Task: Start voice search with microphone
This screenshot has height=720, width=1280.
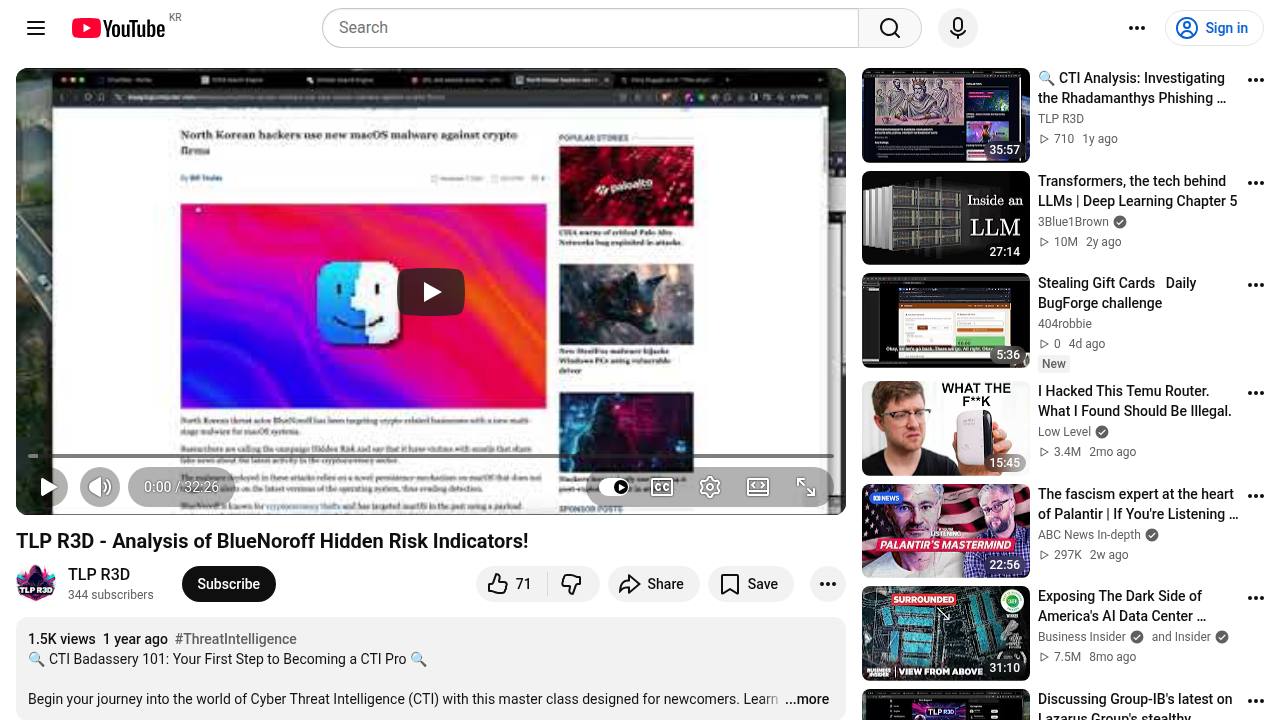Action: [957, 28]
